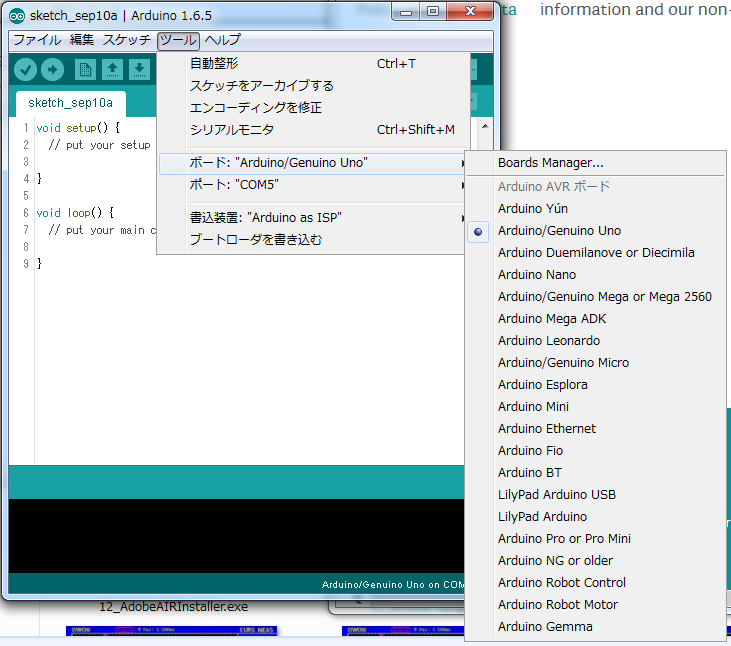Click the editor scrollbar up arrow

tap(485, 126)
